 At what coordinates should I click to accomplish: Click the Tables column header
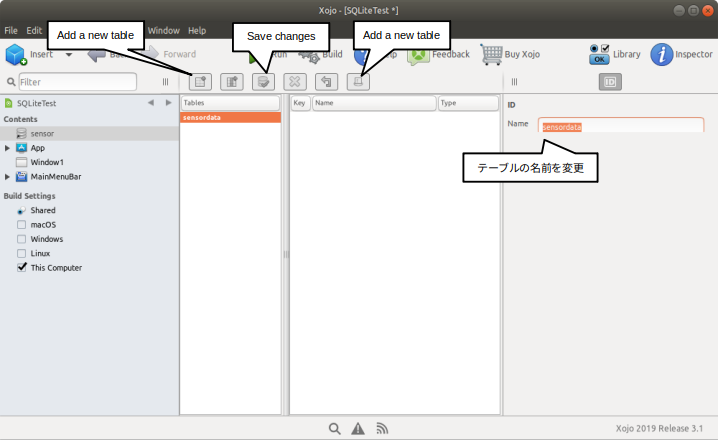point(230,103)
